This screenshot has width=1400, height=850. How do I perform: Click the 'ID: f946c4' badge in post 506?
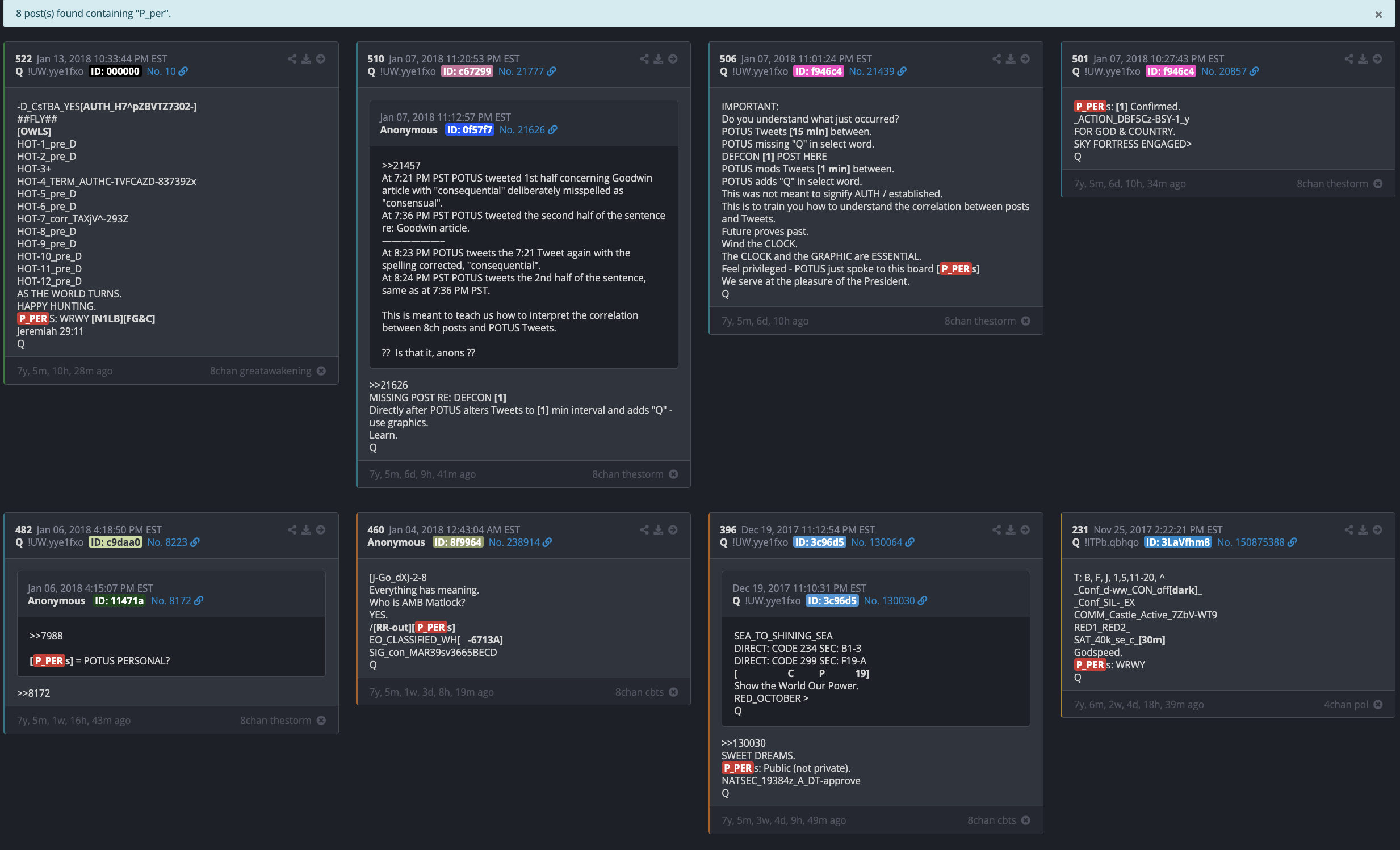pos(818,71)
